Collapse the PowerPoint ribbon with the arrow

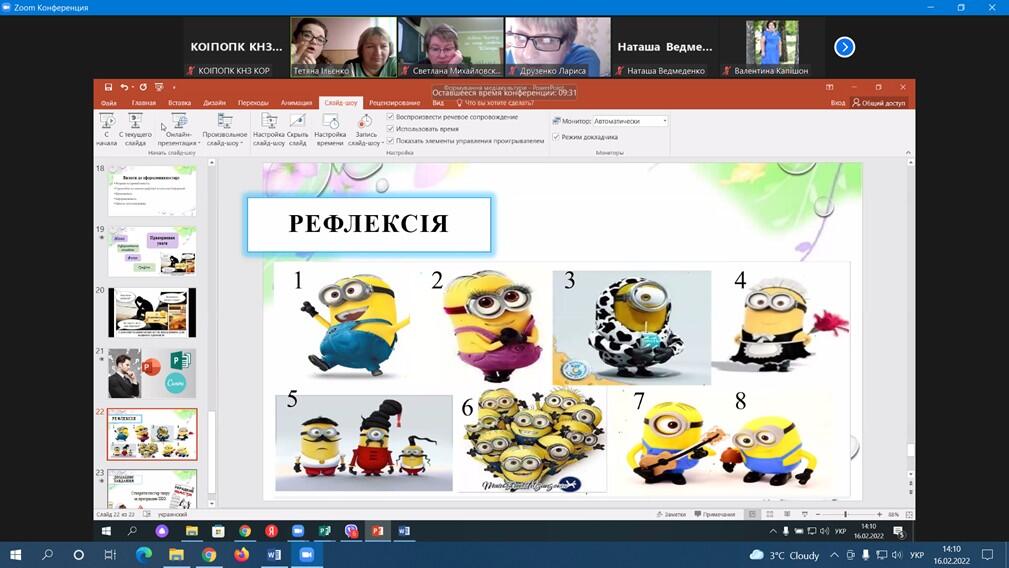click(x=908, y=153)
